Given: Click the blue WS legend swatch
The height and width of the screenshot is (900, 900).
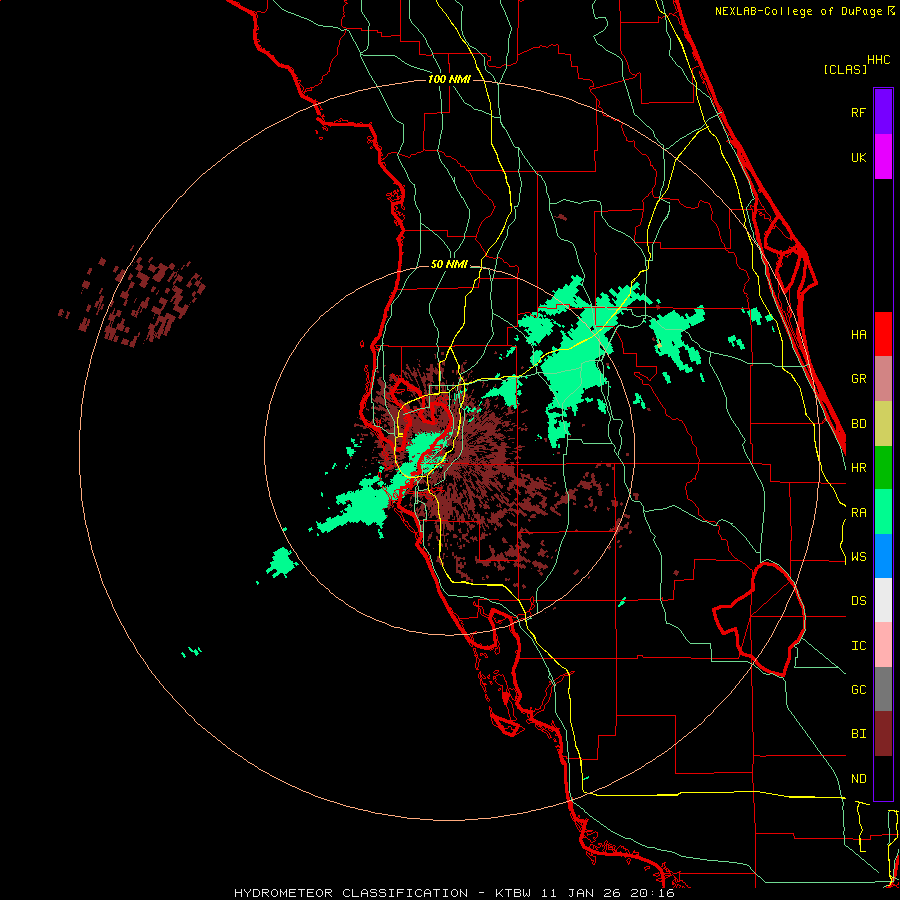Looking at the screenshot, I should [883, 556].
